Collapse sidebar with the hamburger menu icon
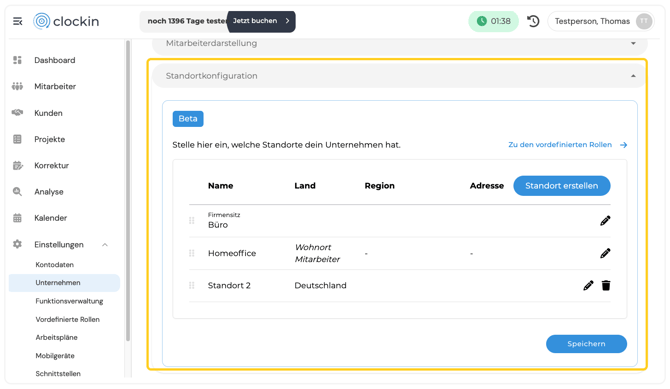Image resolution: width=670 pixels, height=389 pixels. (18, 21)
